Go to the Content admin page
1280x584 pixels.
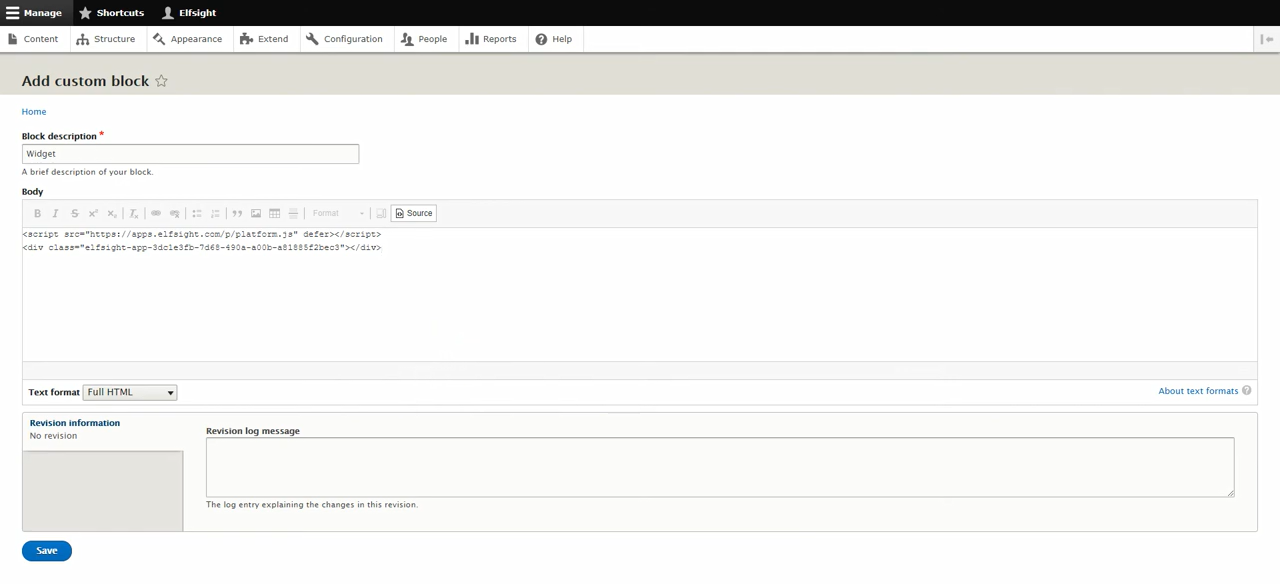(33, 39)
